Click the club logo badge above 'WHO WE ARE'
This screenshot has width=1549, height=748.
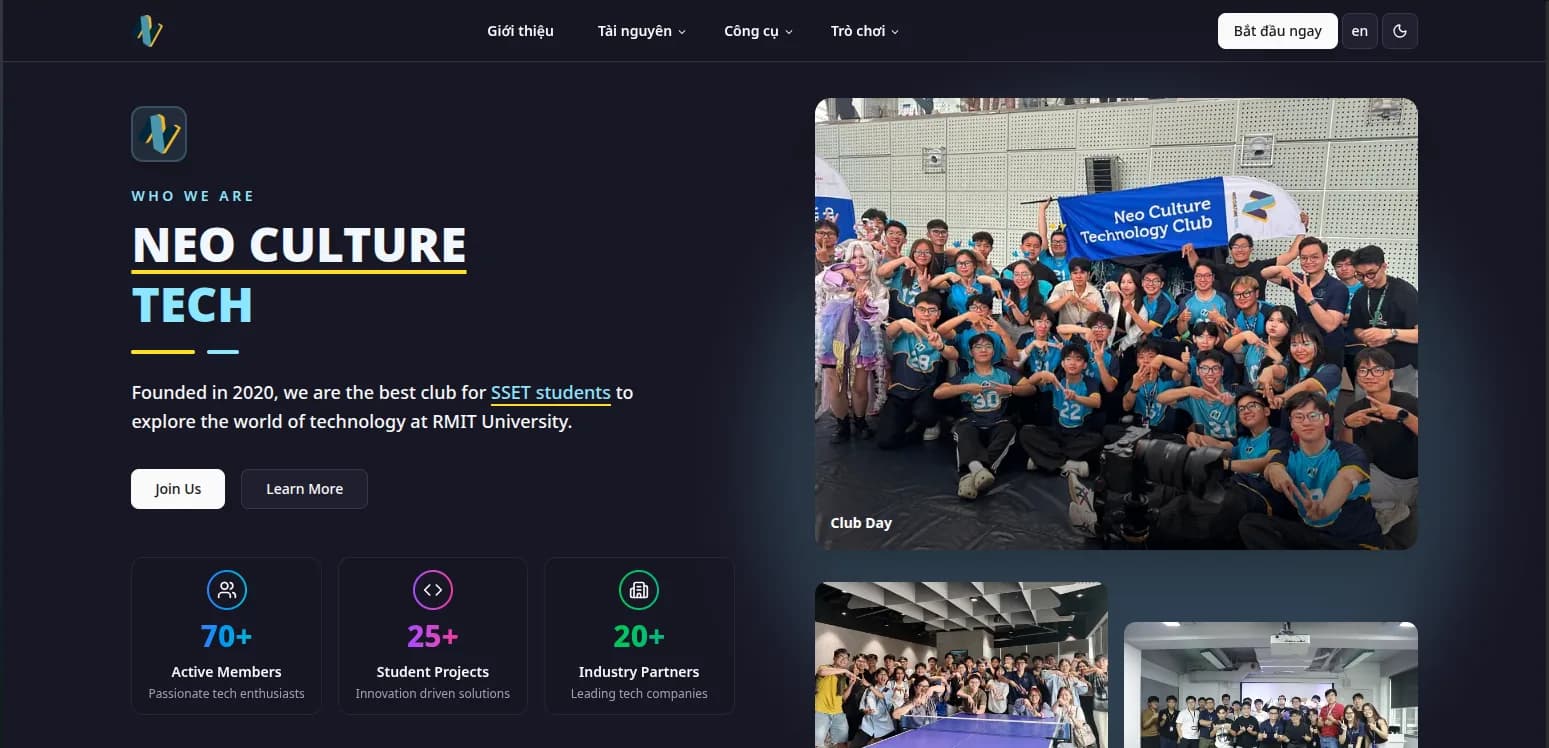click(x=159, y=134)
